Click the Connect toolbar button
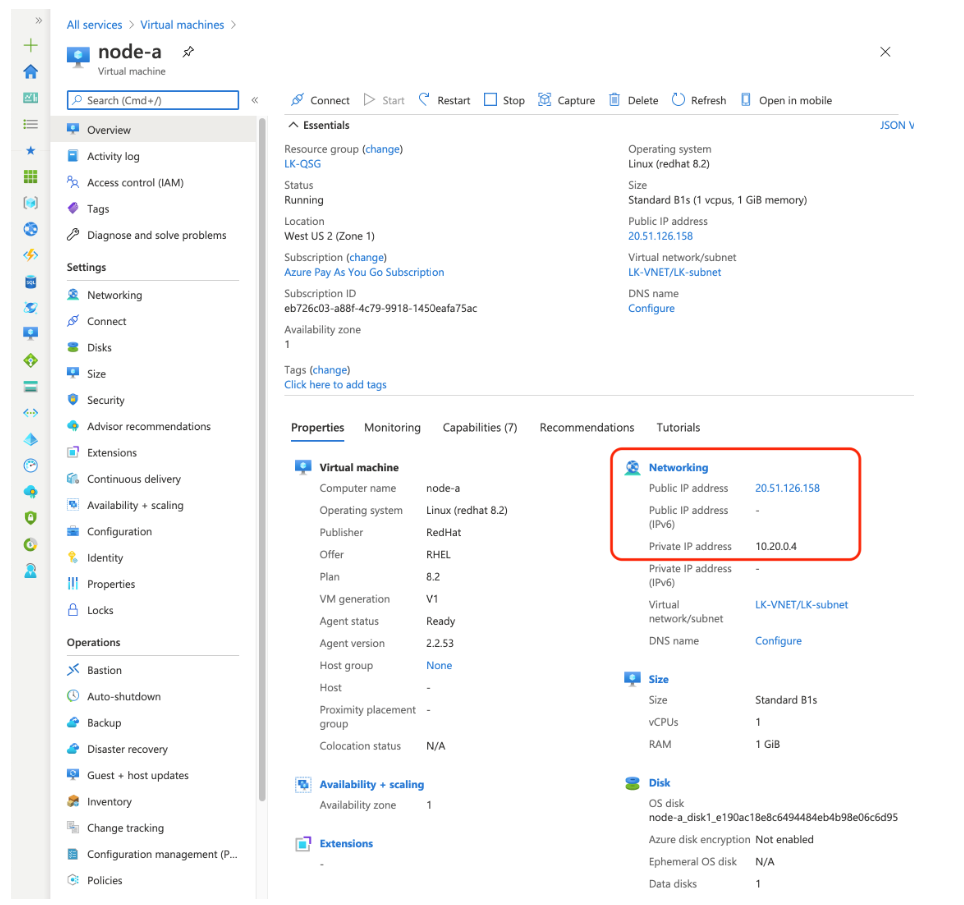 pos(320,100)
